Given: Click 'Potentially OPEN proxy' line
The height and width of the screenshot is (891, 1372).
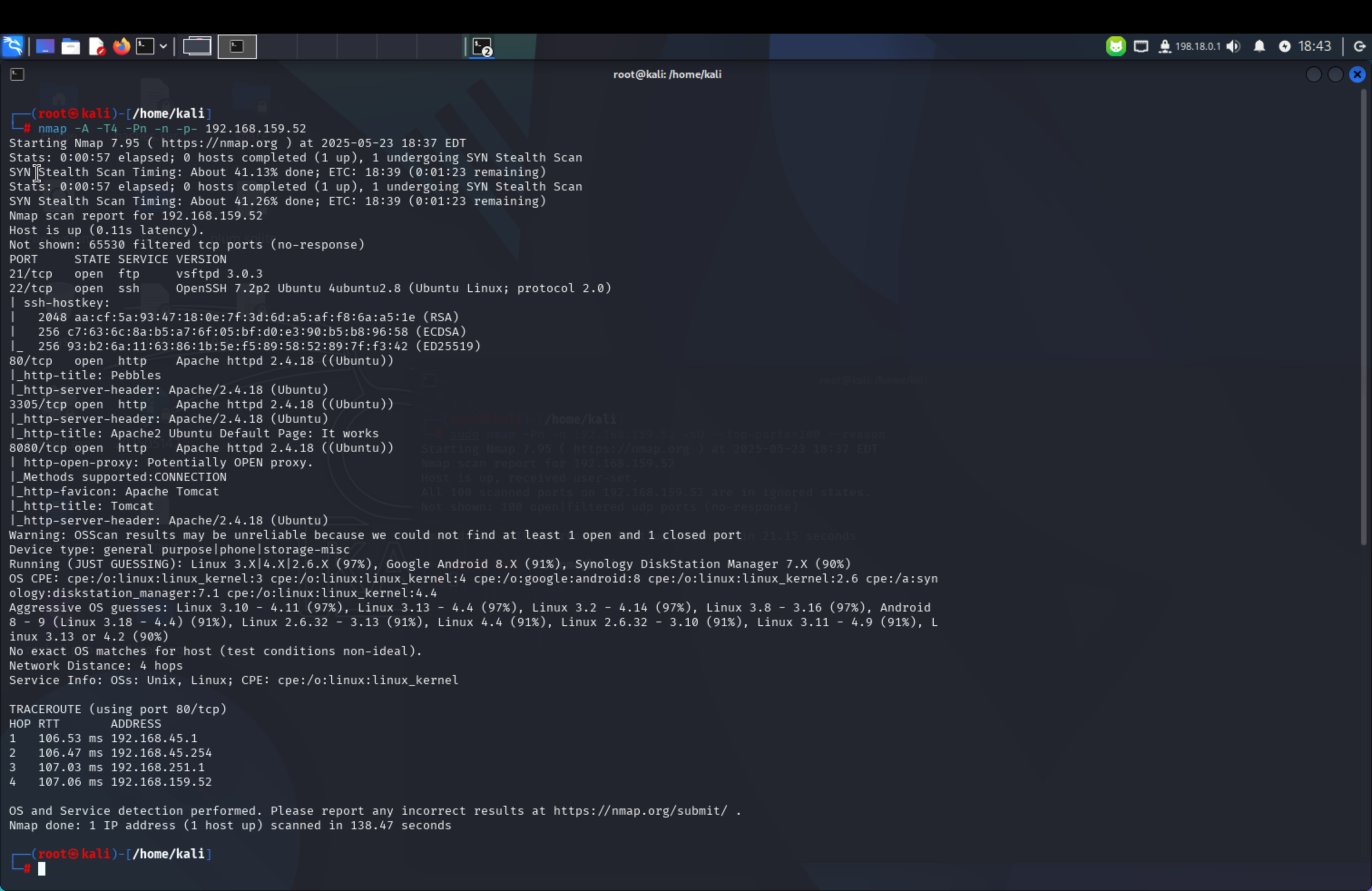Looking at the screenshot, I should tap(161, 463).
